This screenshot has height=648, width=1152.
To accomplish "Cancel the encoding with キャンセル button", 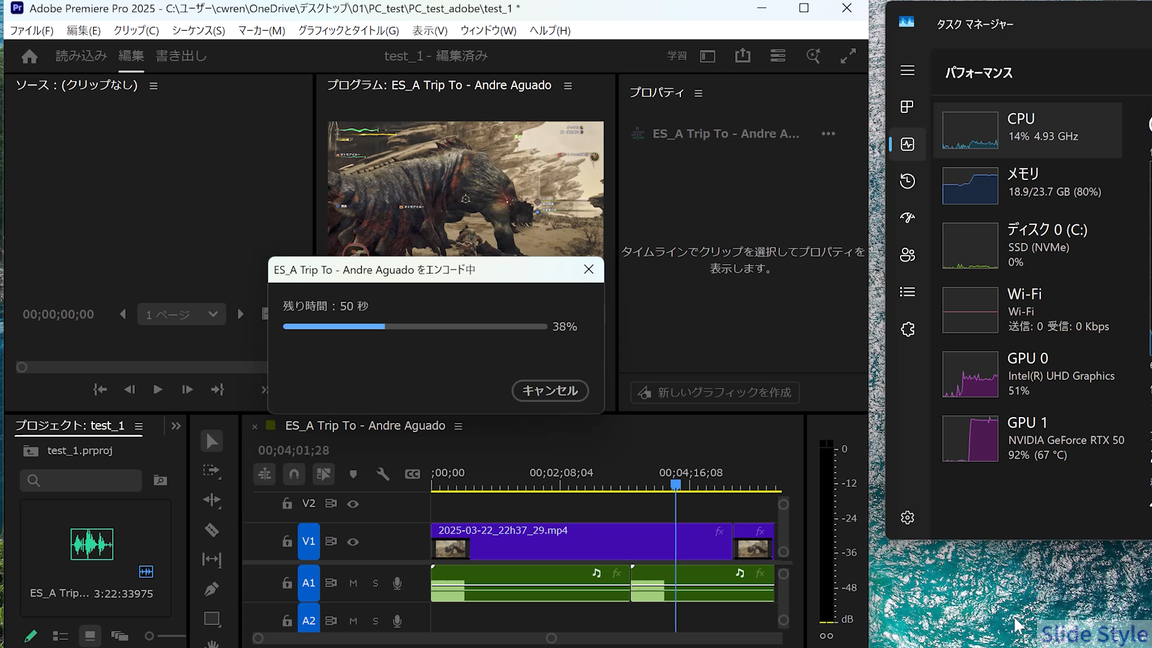I will (550, 391).
